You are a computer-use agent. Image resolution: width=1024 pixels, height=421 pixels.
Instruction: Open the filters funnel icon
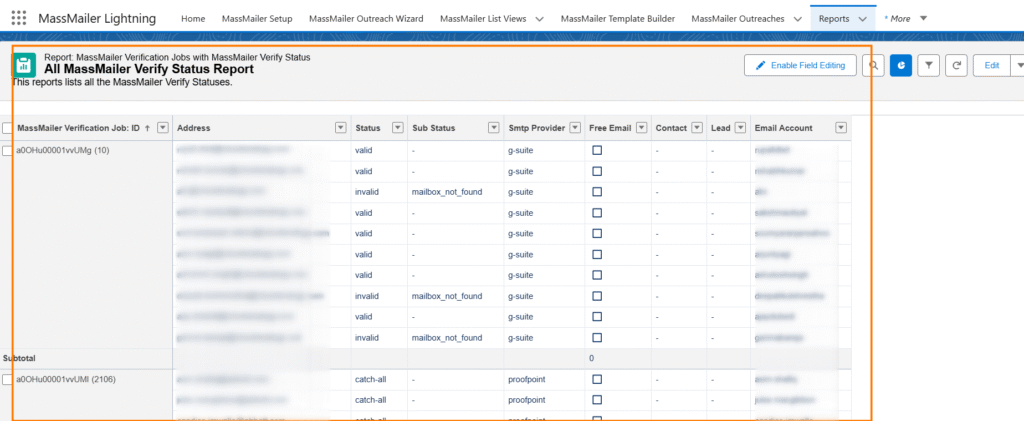929,65
